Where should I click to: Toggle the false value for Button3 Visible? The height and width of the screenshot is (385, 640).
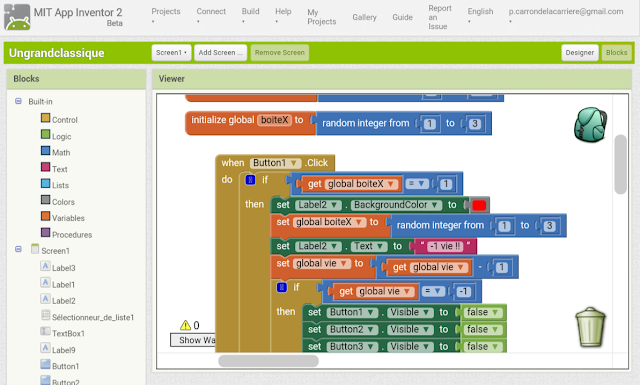pyautogui.click(x=482, y=347)
